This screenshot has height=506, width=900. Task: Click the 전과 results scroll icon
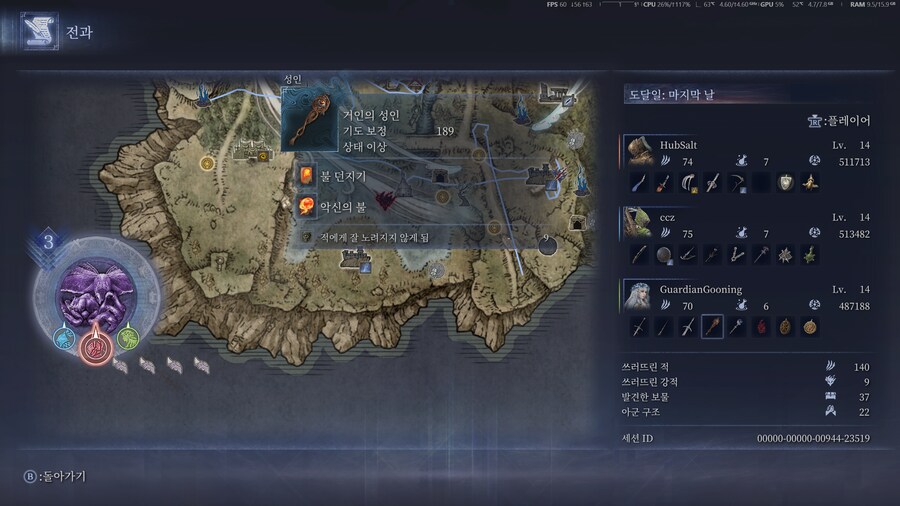click(x=39, y=32)
